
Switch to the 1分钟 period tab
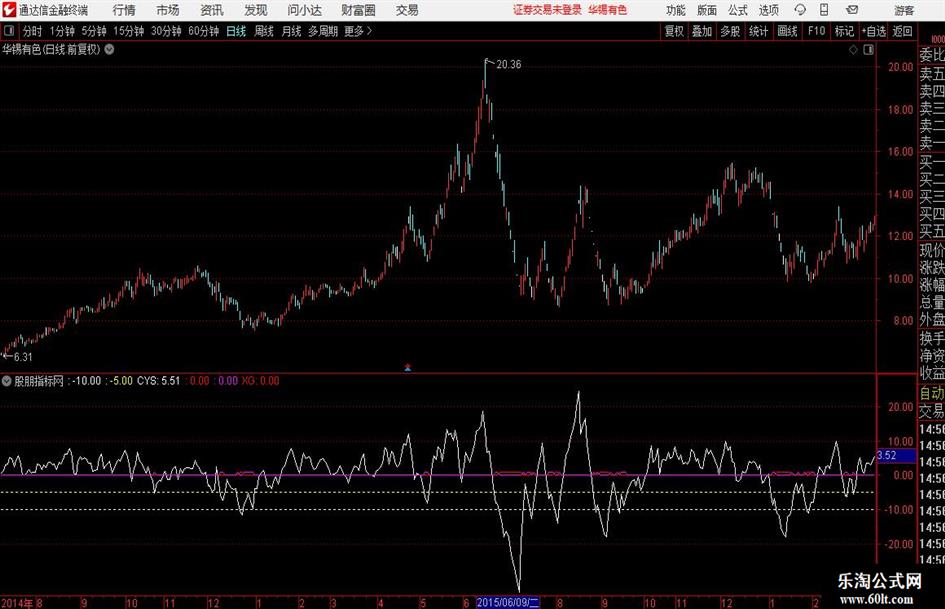[x=62, y=31]
